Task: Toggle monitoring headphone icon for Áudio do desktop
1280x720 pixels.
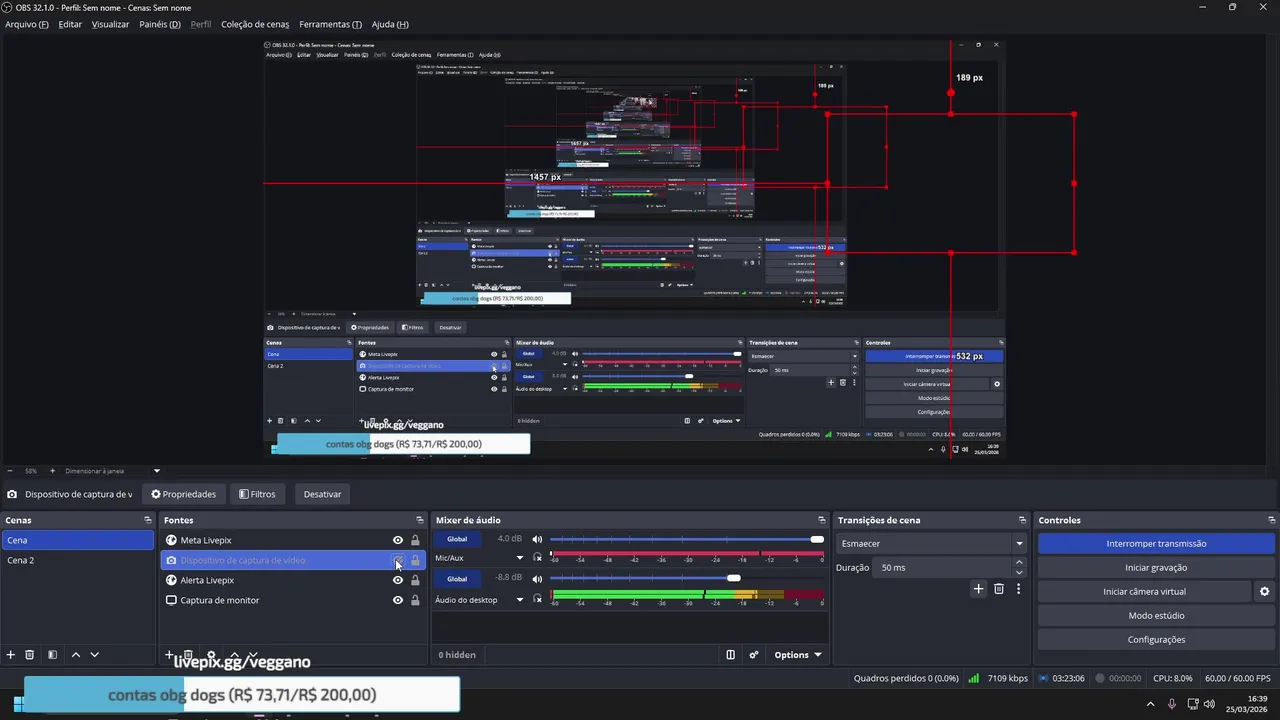Action: point(538,600)
